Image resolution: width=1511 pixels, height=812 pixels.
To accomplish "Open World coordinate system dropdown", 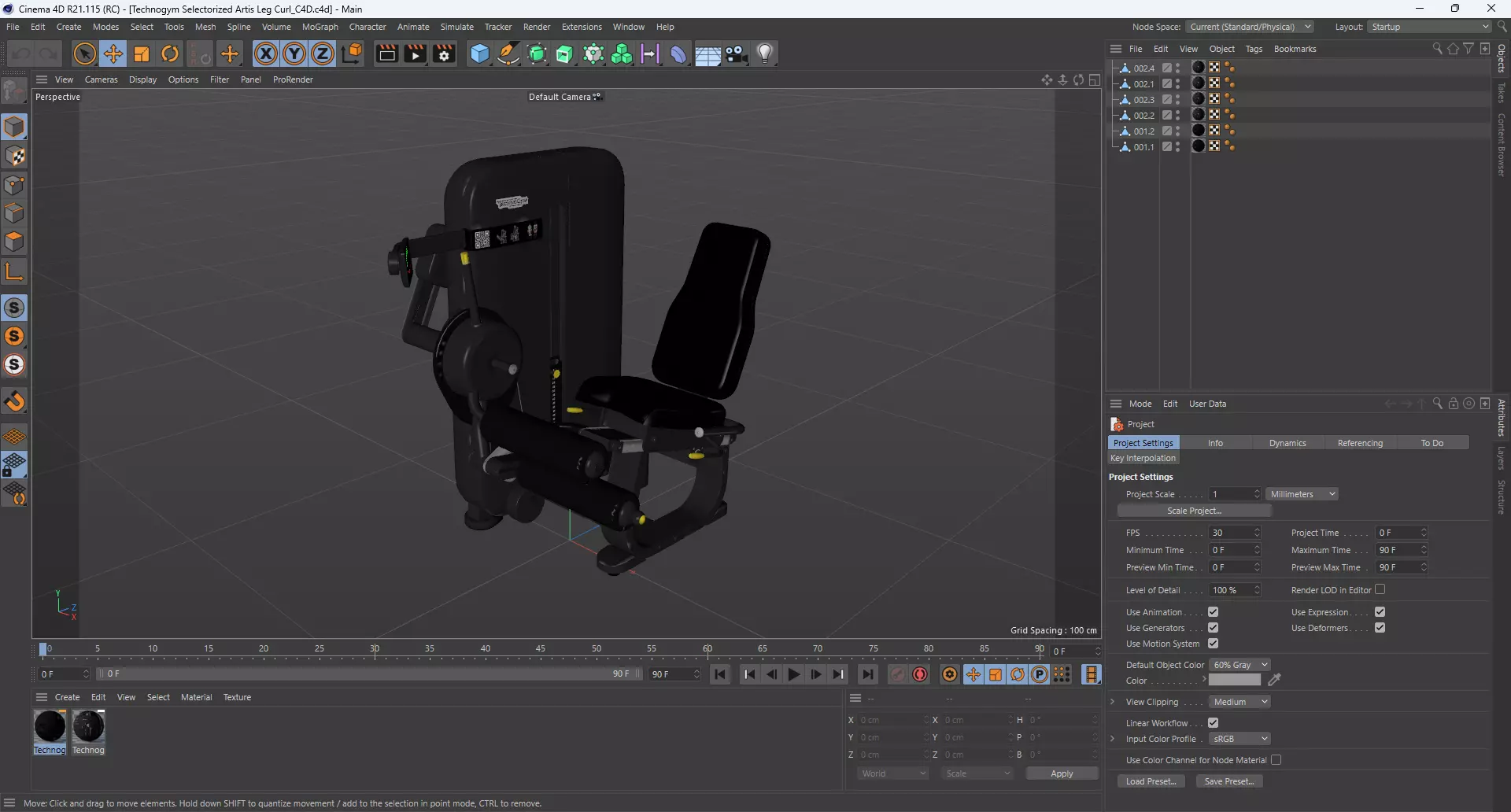I will tap(893, 773).
